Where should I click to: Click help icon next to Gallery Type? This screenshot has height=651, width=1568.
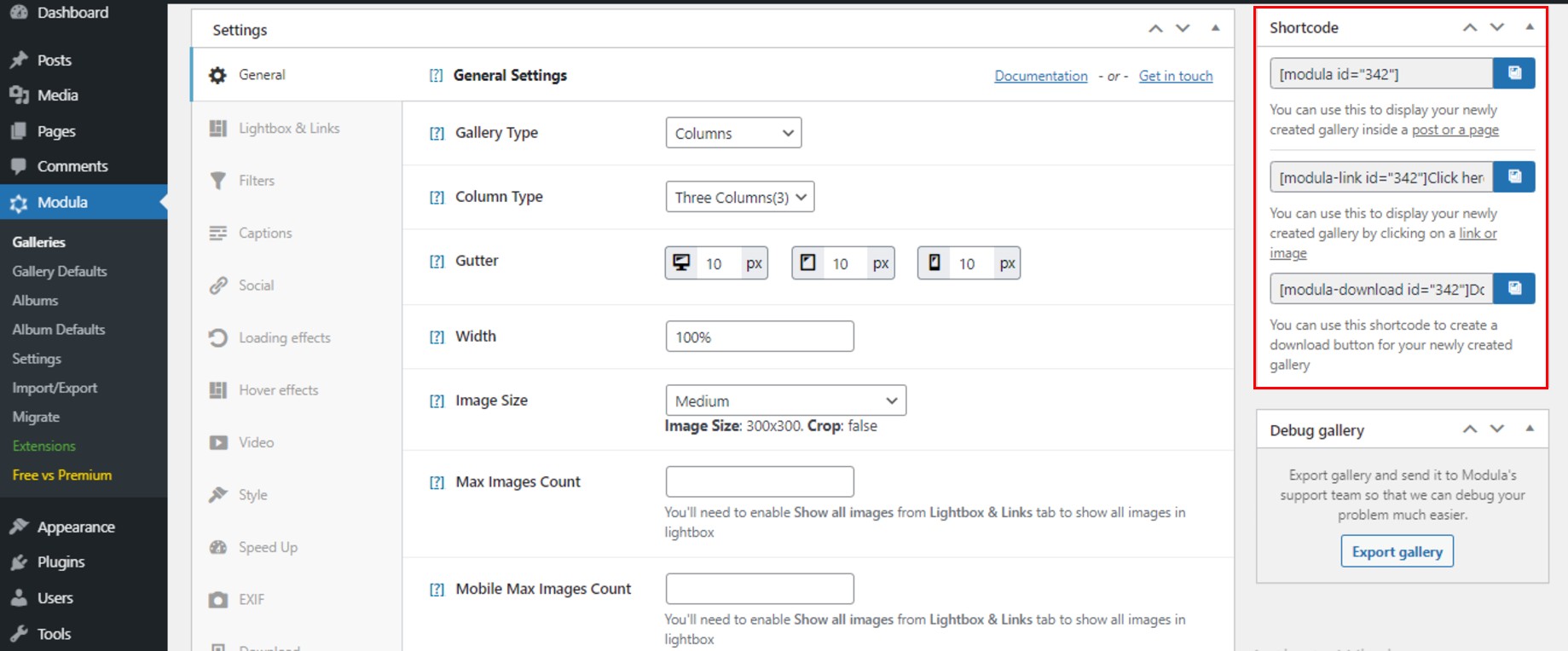437,133
